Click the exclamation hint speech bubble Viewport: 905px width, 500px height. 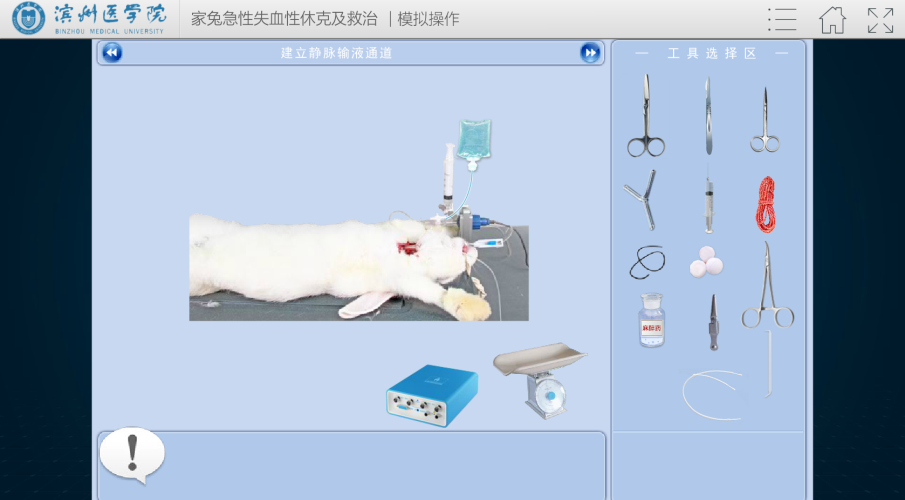tap(131, 454)
